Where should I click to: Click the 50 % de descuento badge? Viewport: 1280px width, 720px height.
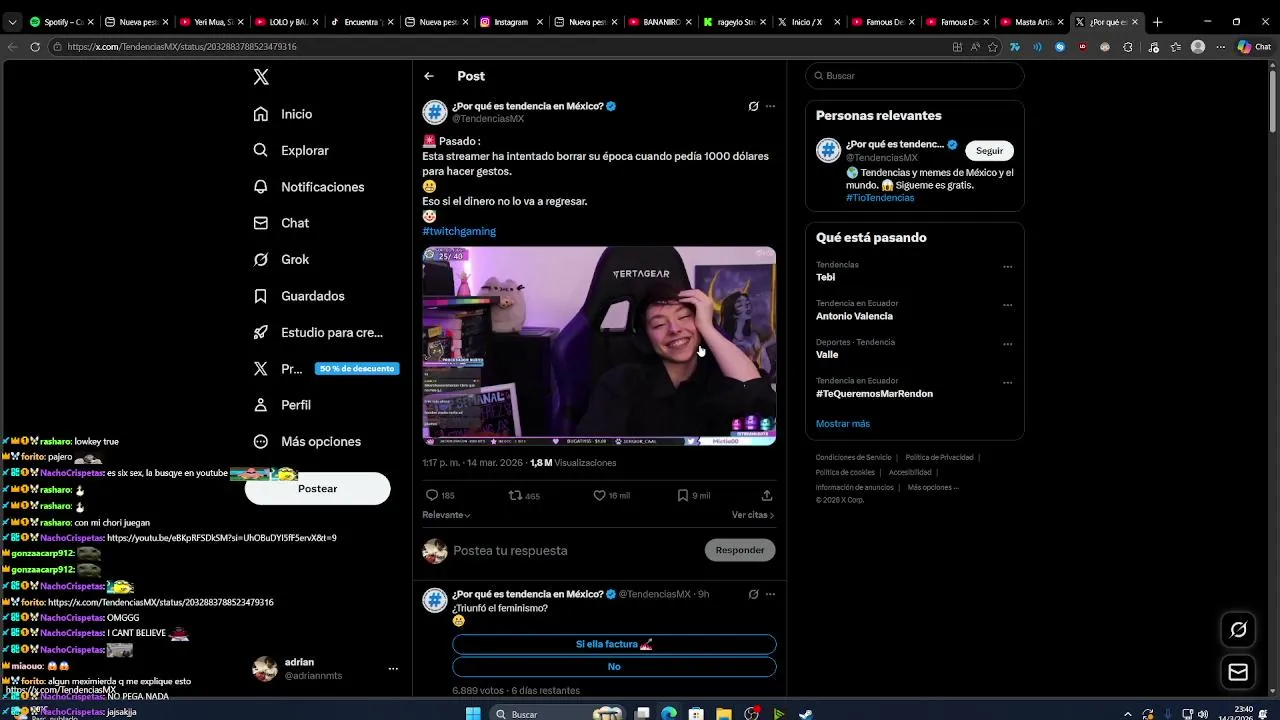[x=357, y=368]
